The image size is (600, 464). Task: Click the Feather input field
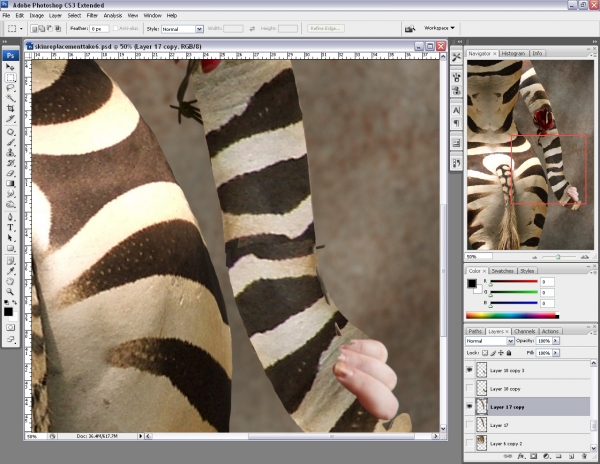pyautogui.click(x=99, y=29)
